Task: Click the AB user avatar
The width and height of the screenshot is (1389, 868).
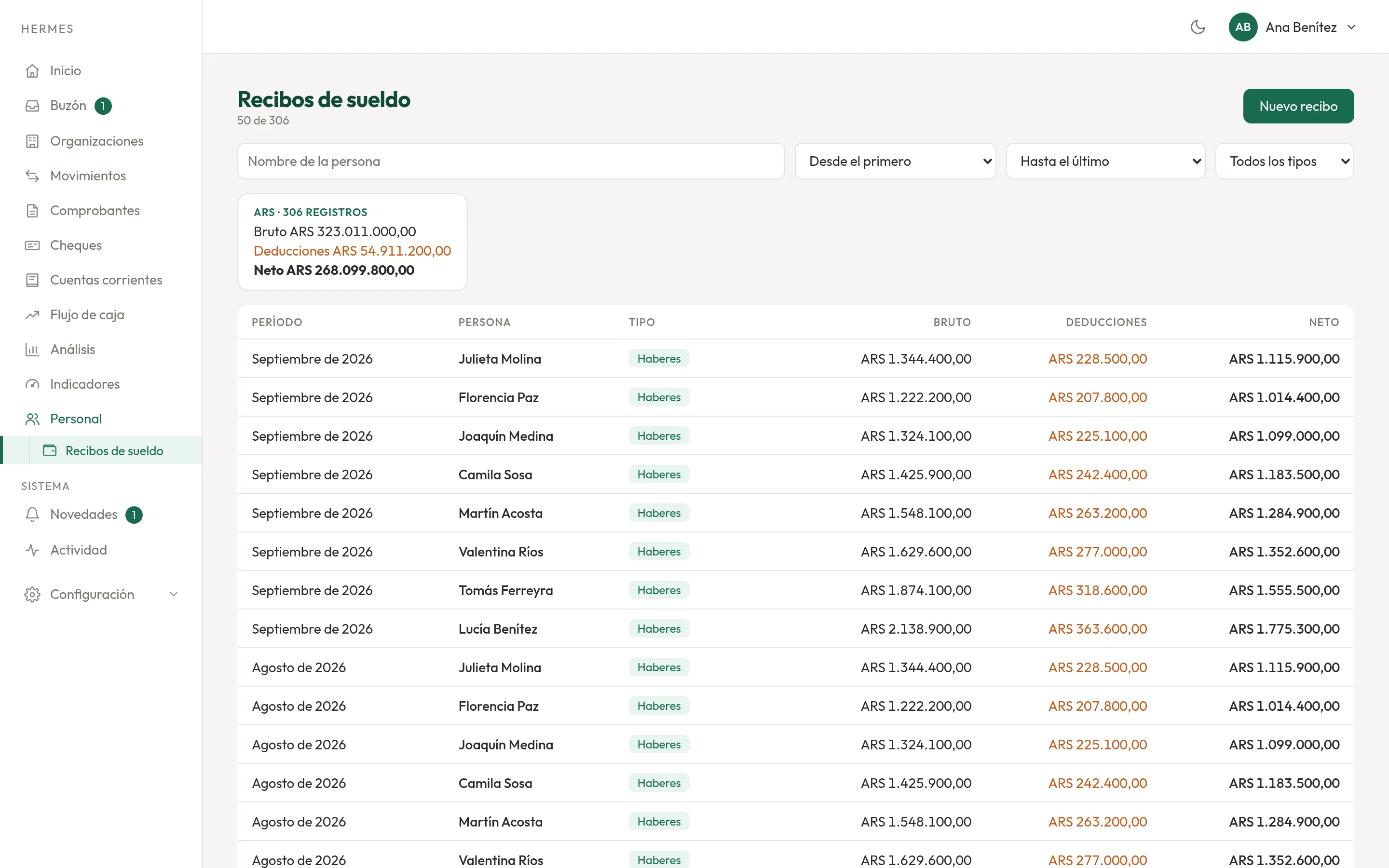Action: 1243,27
